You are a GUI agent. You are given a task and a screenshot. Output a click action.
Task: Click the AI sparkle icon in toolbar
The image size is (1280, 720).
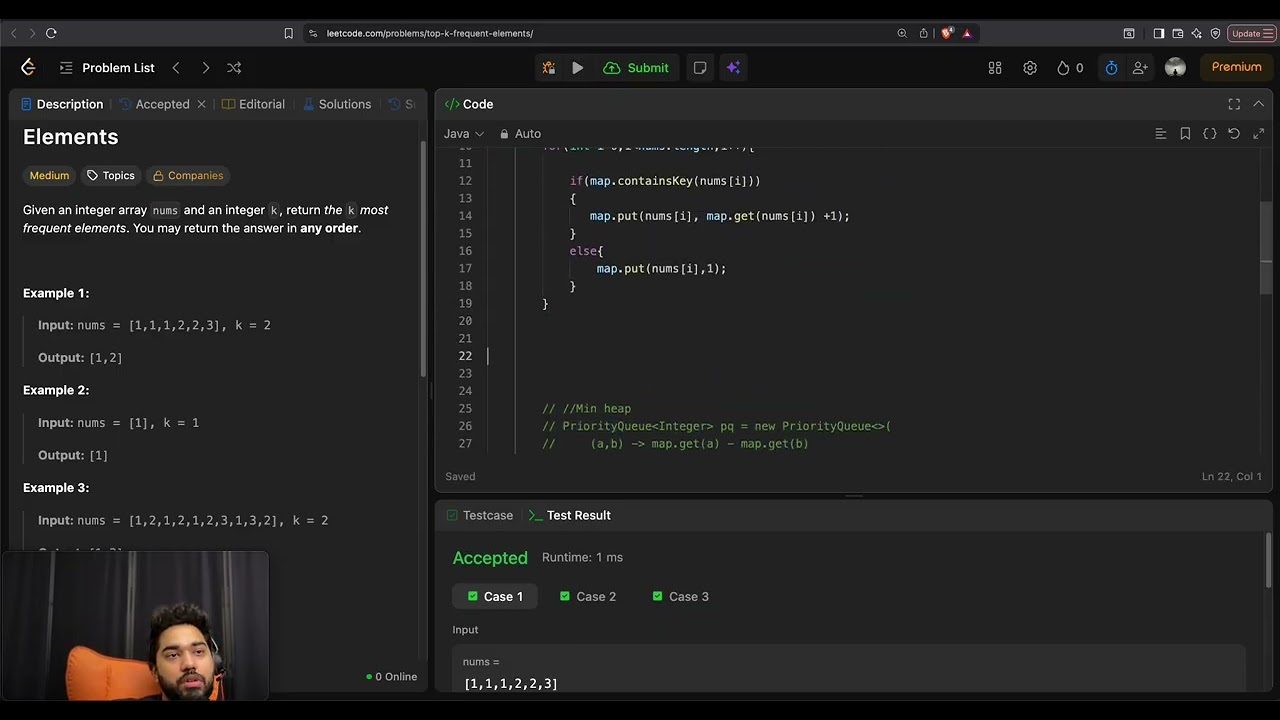(733, 68)
